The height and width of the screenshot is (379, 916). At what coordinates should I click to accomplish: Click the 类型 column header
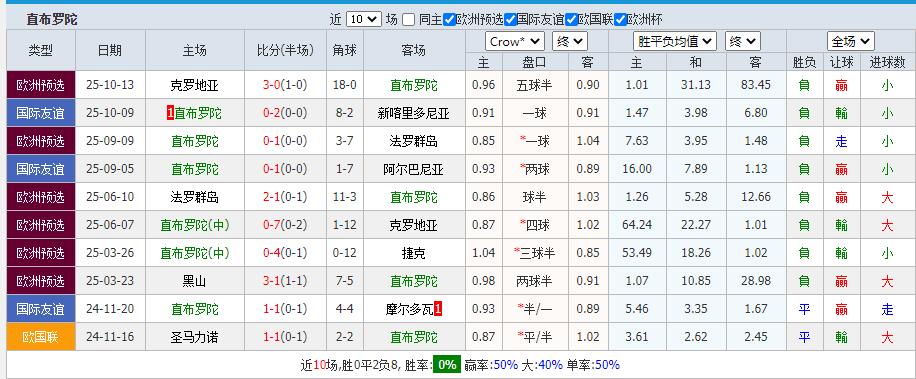point(41,50)
